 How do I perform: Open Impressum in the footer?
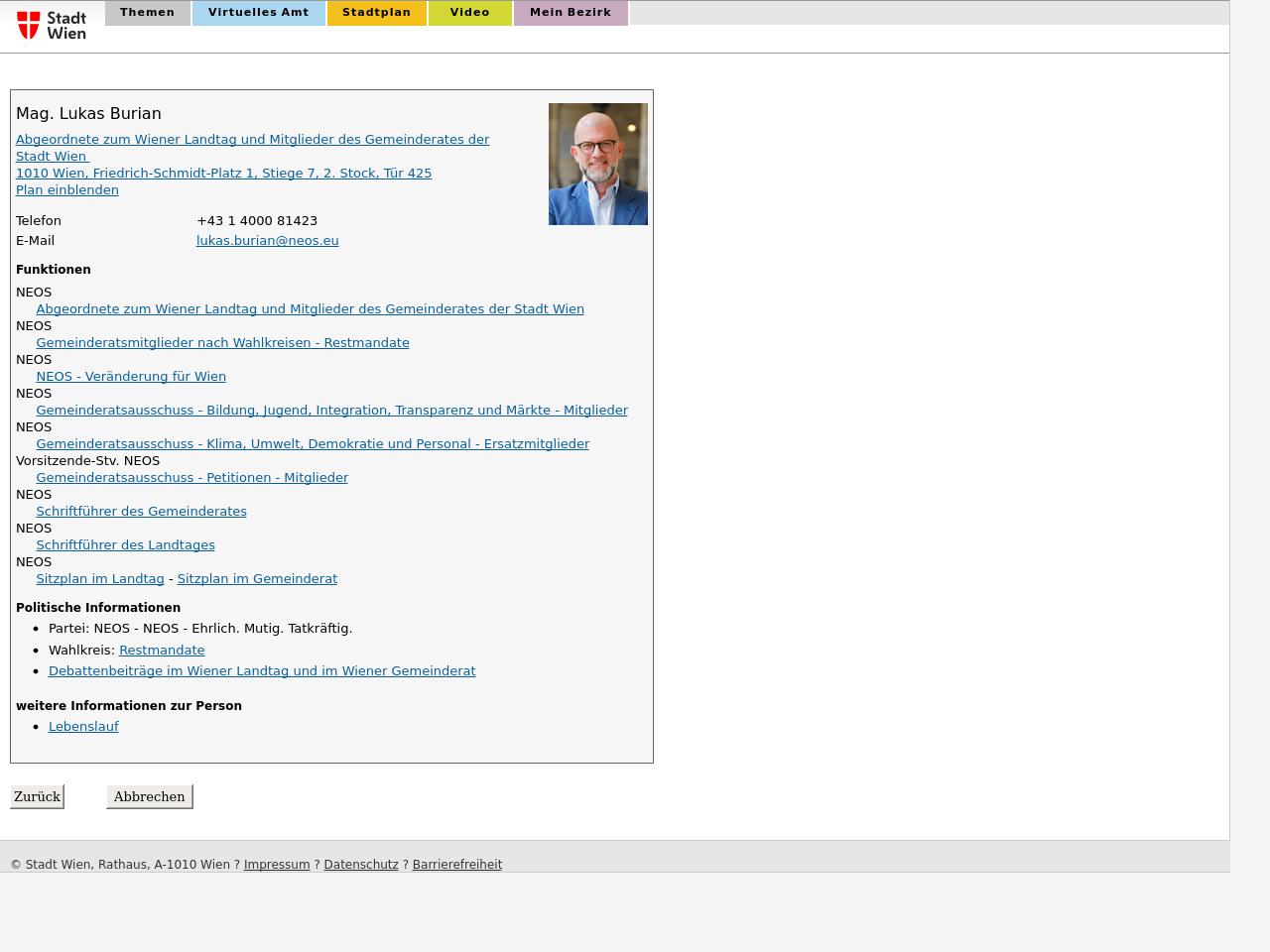[277, 865]
